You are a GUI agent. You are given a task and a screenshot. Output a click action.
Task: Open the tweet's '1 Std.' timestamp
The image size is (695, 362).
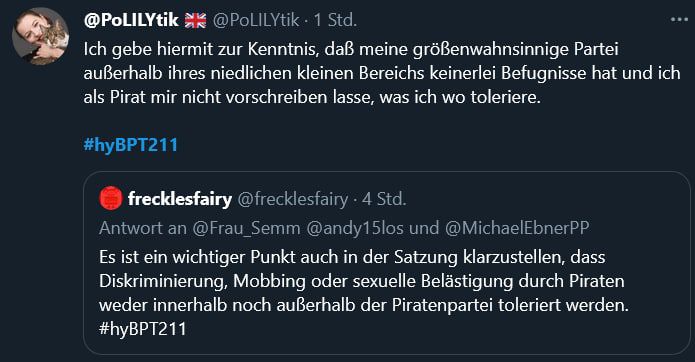(335, 20)
